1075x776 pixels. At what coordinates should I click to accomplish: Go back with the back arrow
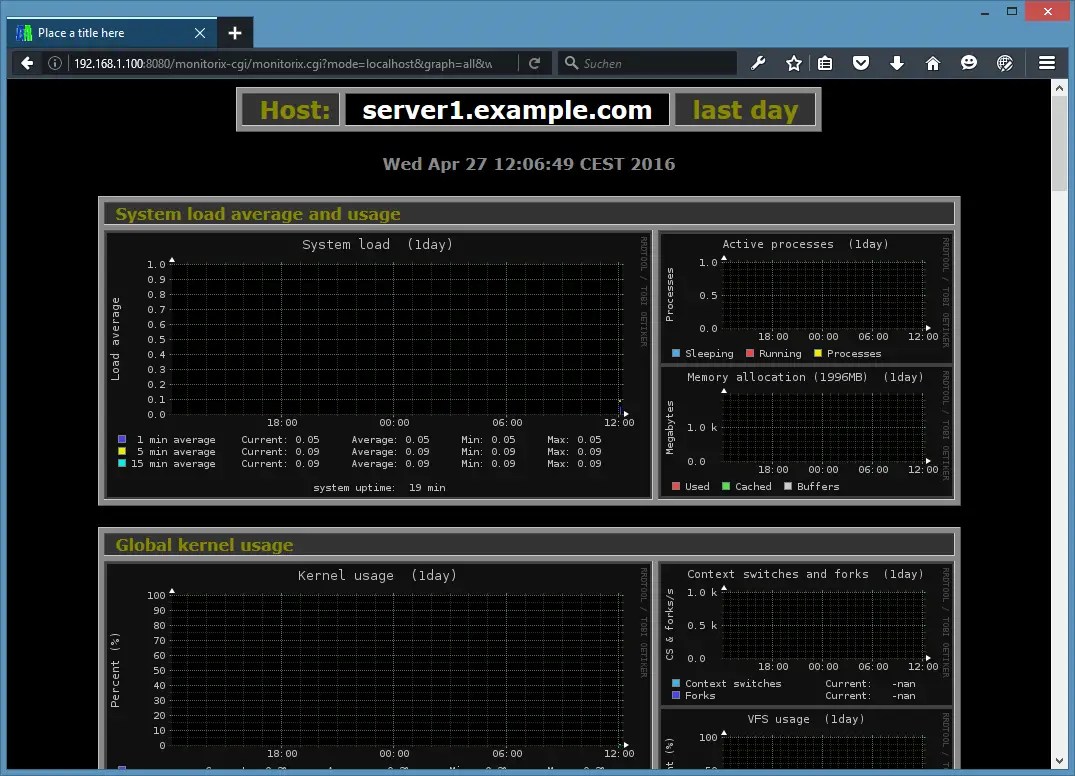(26, 62)
